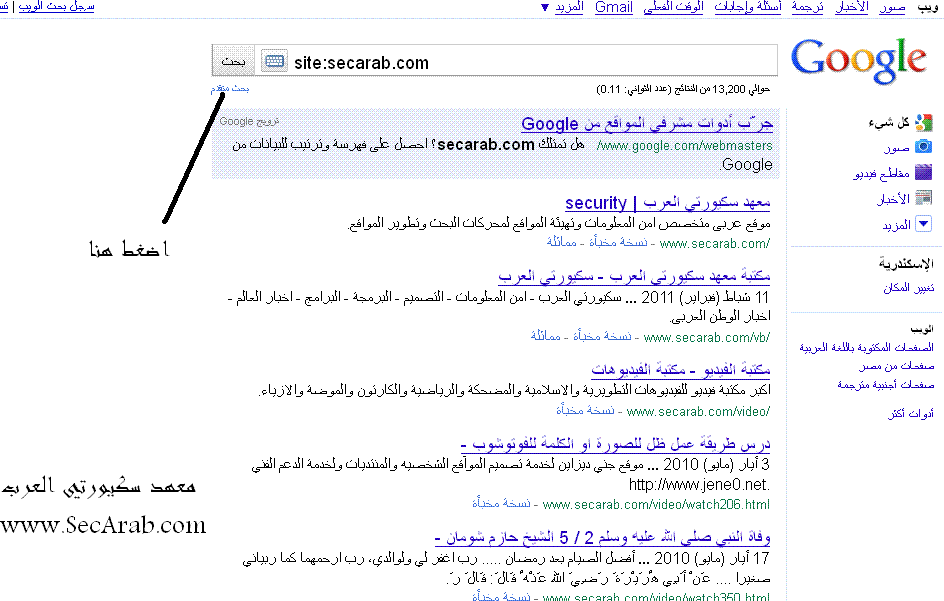Open cached copy for watch206.html result
Image resolution: width=944 pixels, height=601 pixels.
pos(502,503)
